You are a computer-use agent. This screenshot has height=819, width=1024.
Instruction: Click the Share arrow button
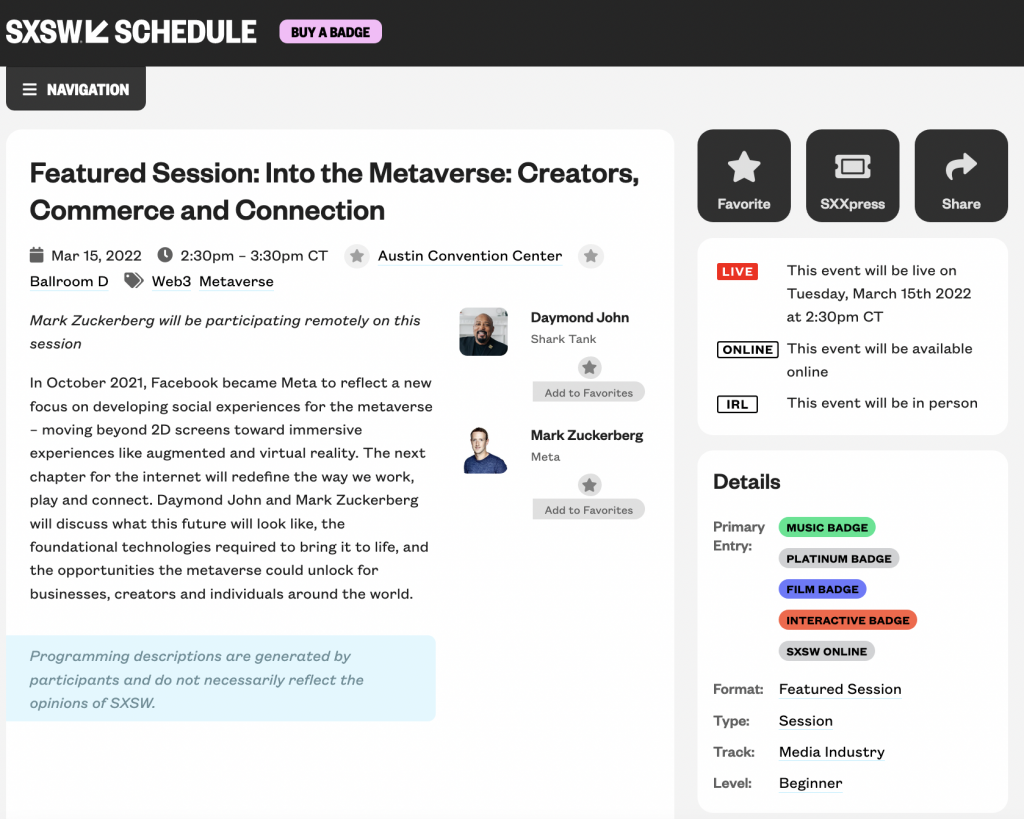coord(960,176)
